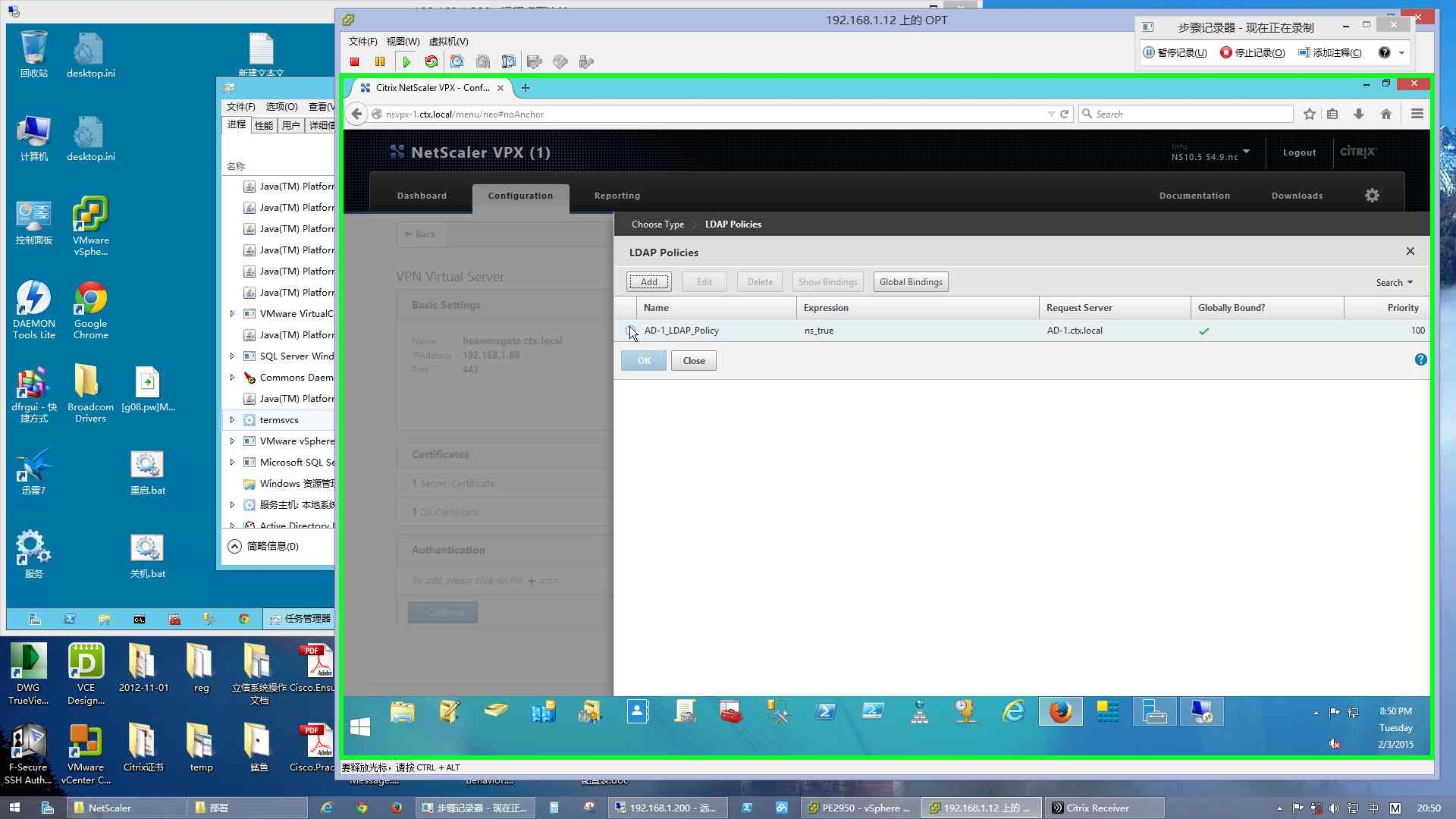1456x819 pixels.
Task: Click the green Power On play icon
Action: [x=406, y=62]
